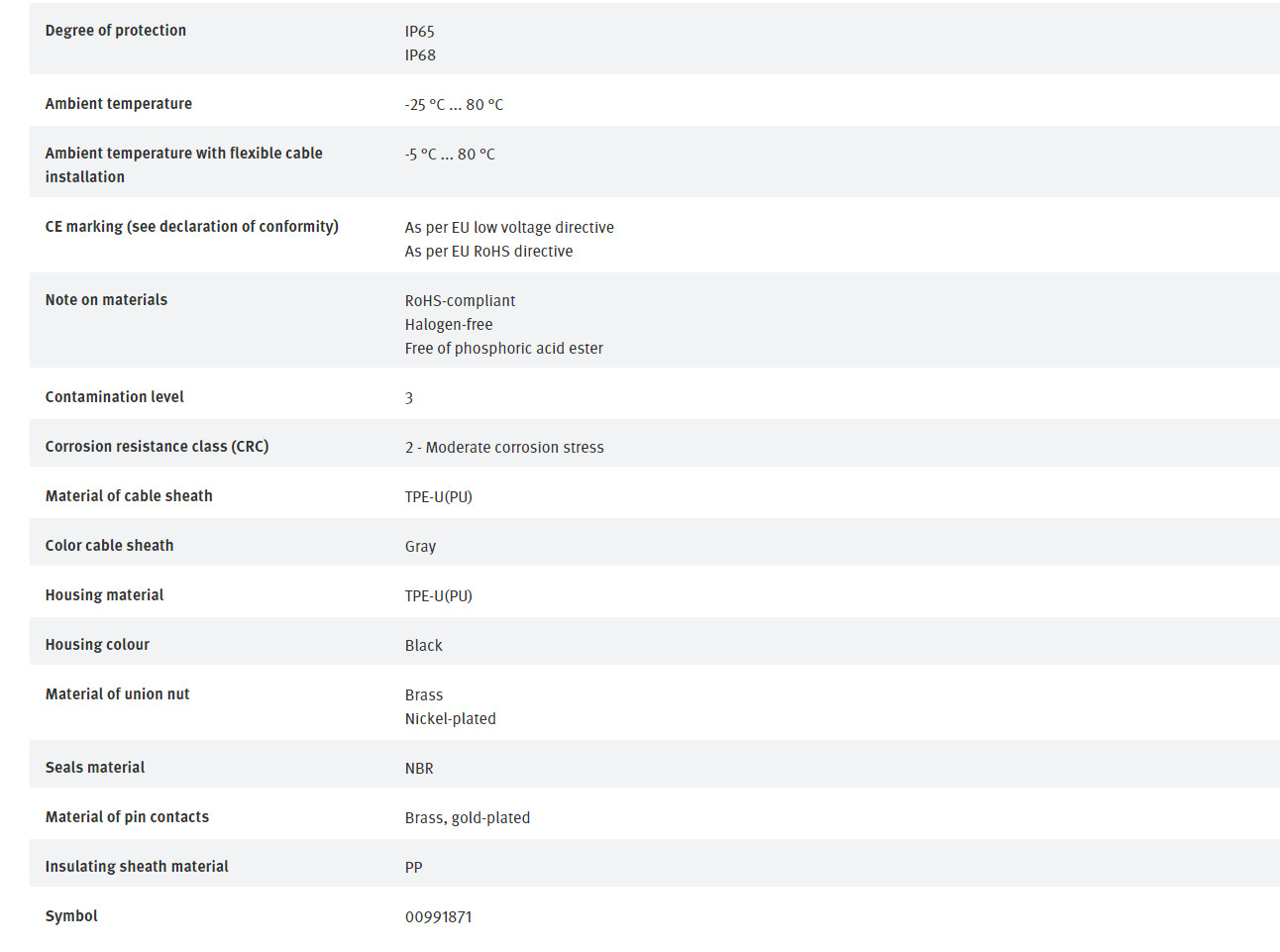Screen dimensions: 1280x952
Task: Click the 'Material of cable sheath' label
Action: (129, 496)
